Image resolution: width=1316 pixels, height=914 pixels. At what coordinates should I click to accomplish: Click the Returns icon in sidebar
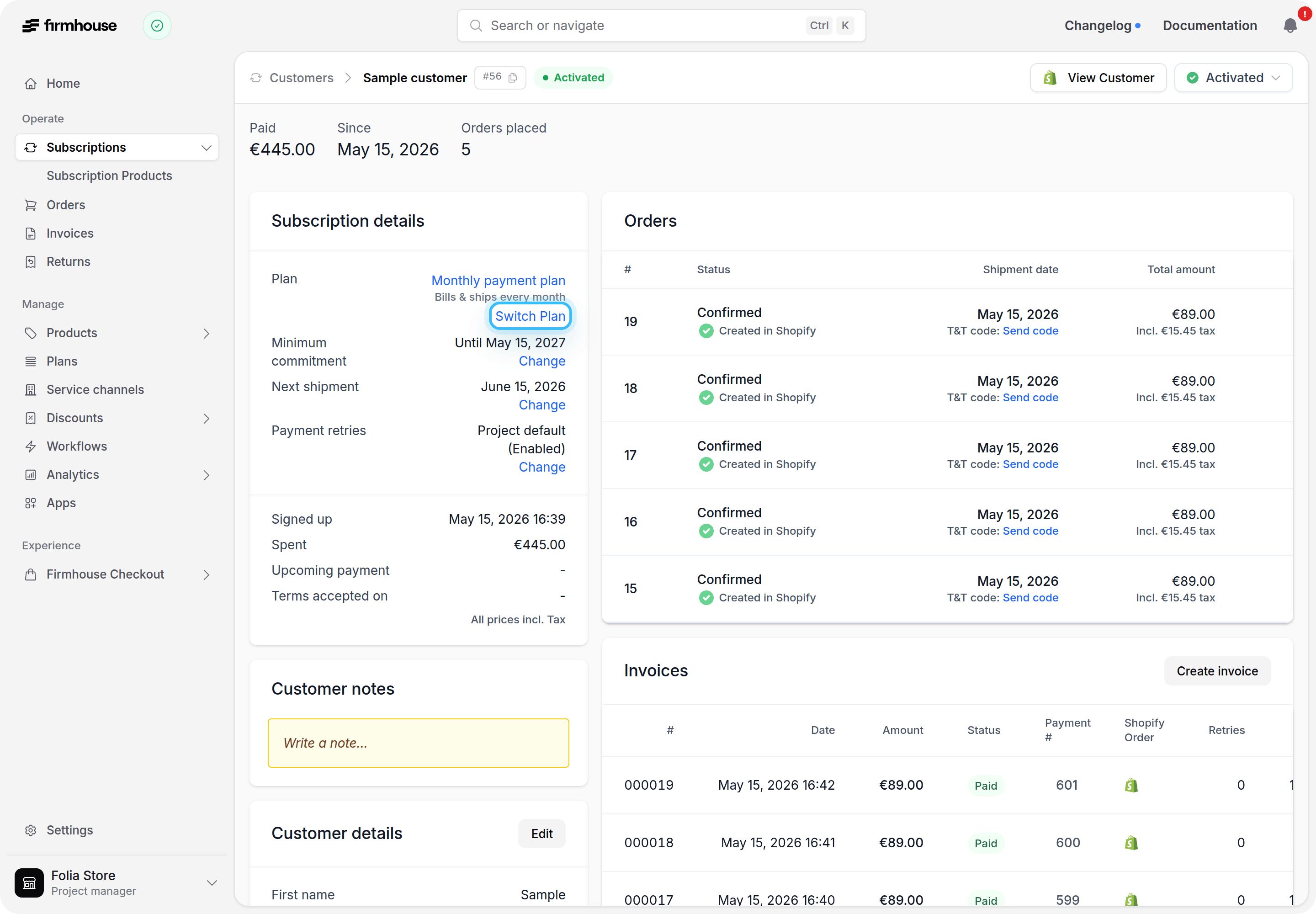[x=31, y=262]
